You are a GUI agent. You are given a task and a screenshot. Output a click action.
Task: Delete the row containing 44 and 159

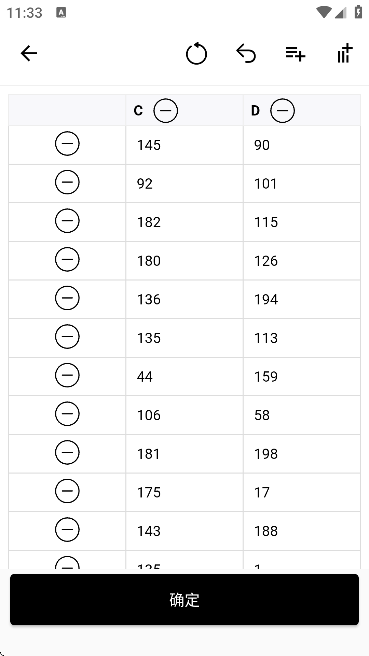[x=67, y=375]
